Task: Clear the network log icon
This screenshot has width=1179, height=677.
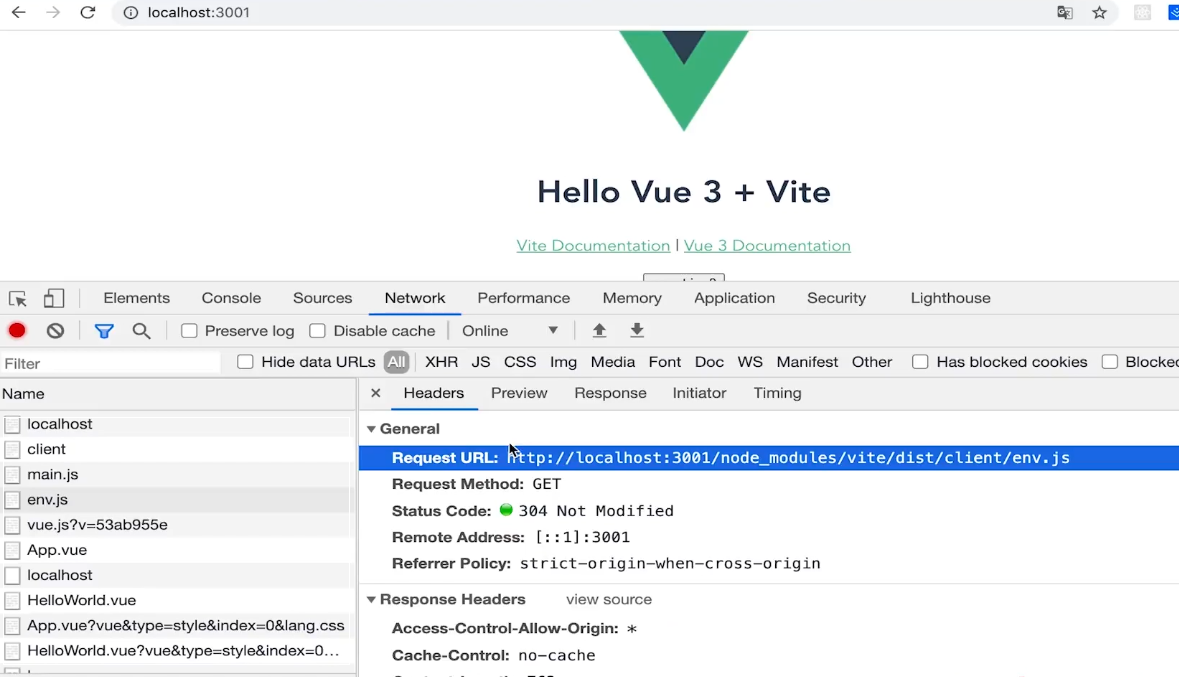Action: pyautogui.click(x=55, y=330)
